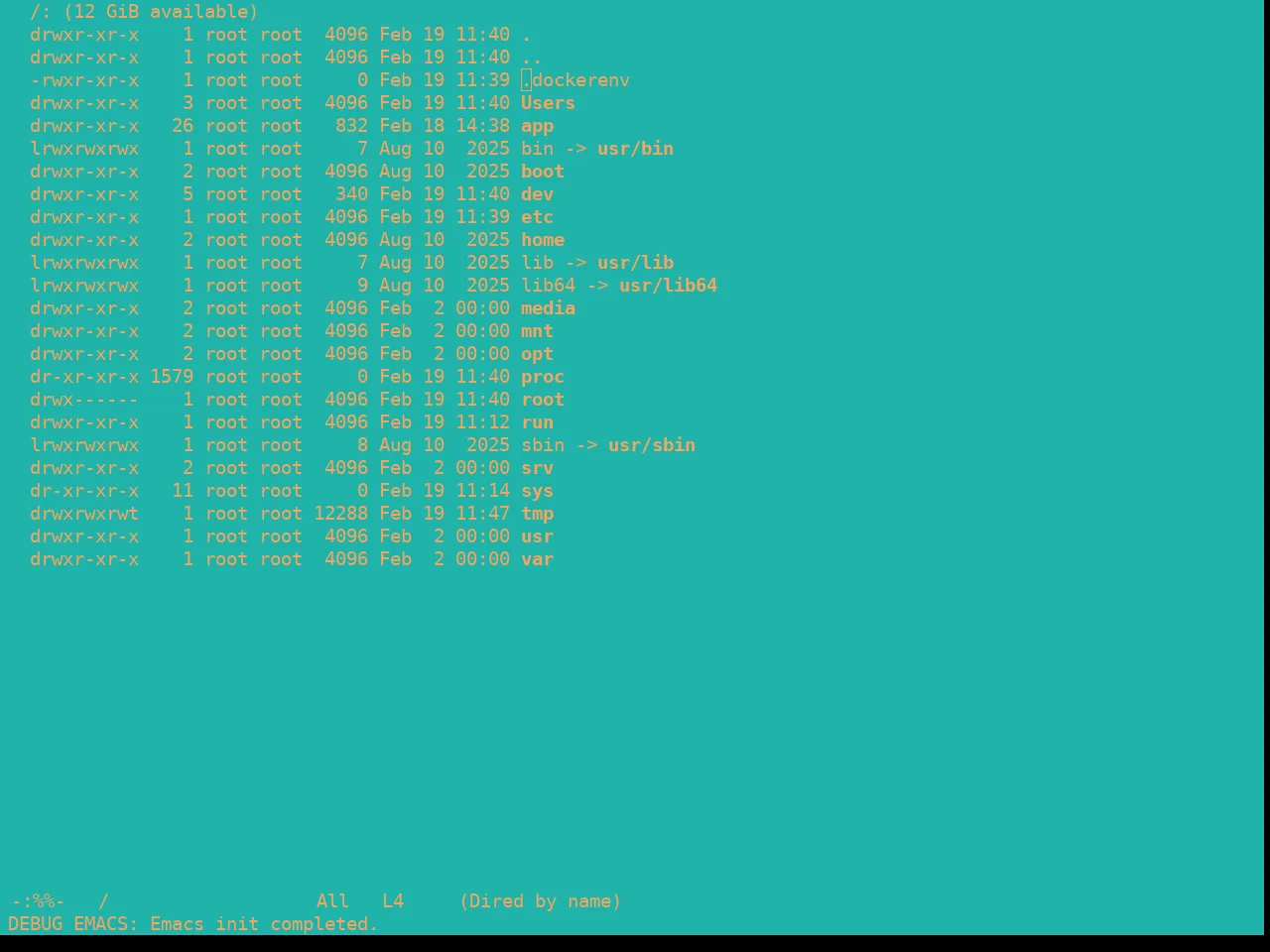Select the usr/lib symlink target

(x=635, y=263)
